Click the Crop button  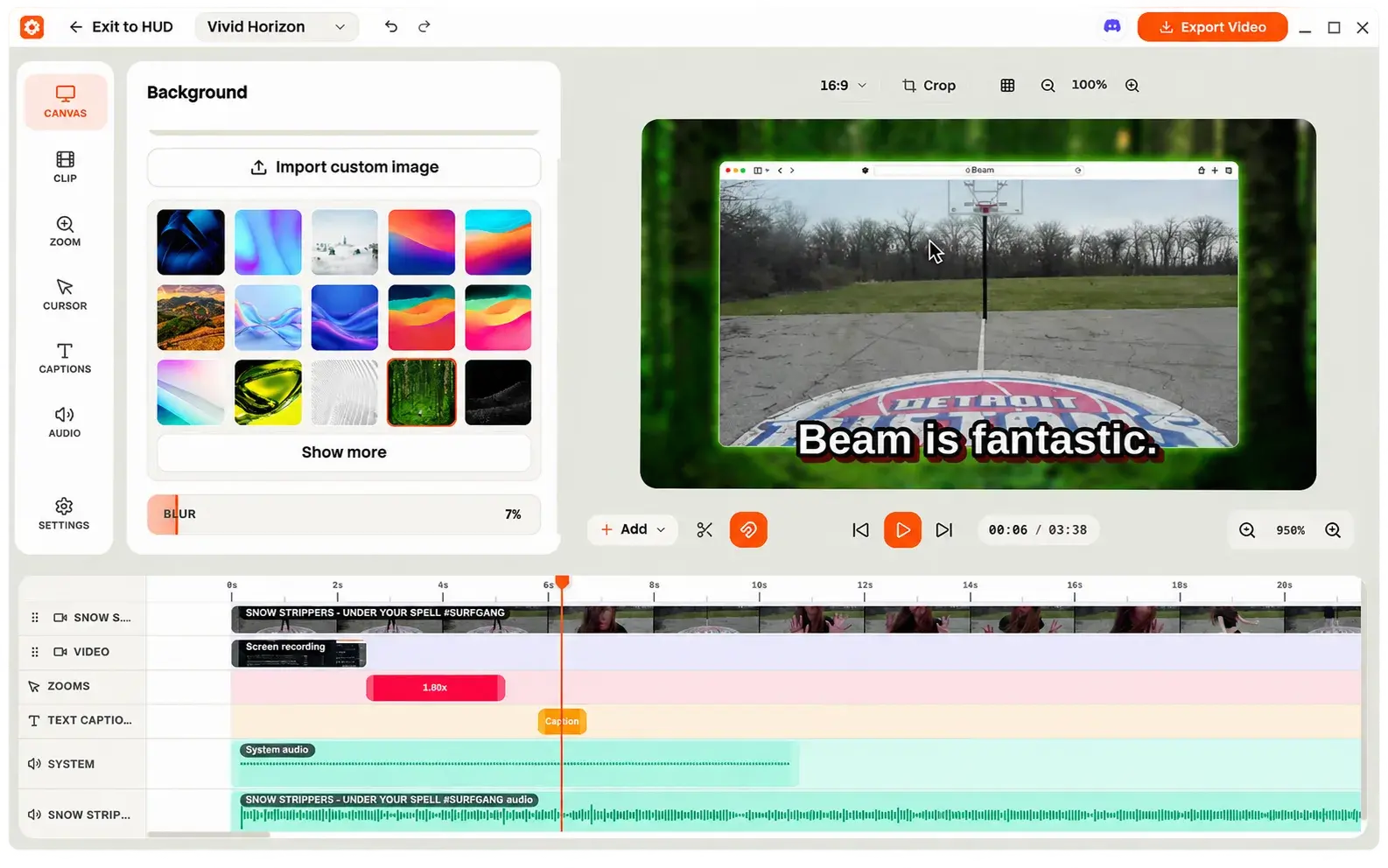click(x=929, y=86)
